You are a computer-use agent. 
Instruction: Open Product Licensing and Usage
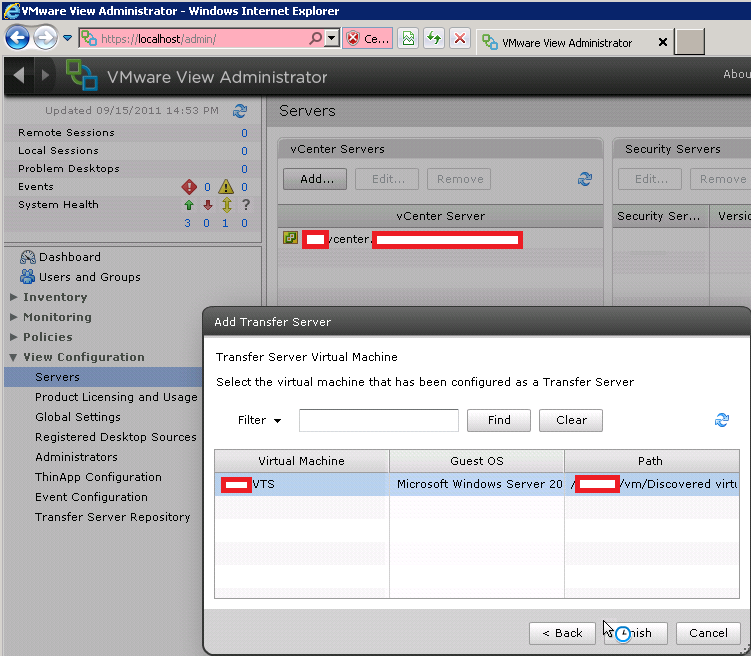[116, 397]
